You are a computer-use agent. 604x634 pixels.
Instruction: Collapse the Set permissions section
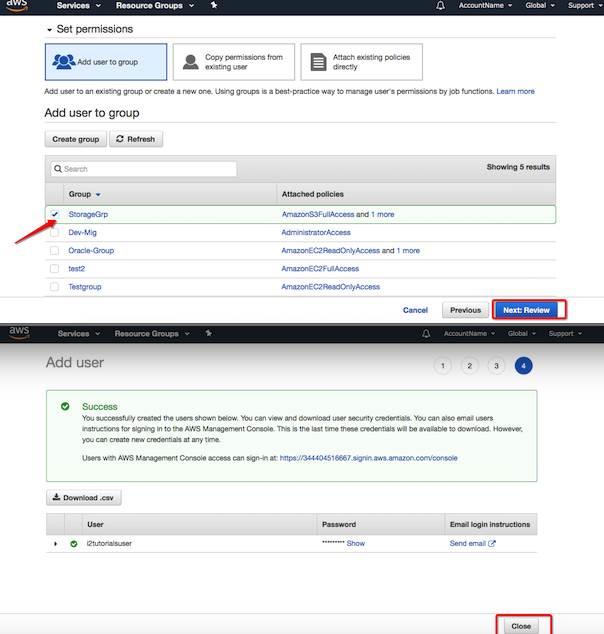click(x=50, y=30)
